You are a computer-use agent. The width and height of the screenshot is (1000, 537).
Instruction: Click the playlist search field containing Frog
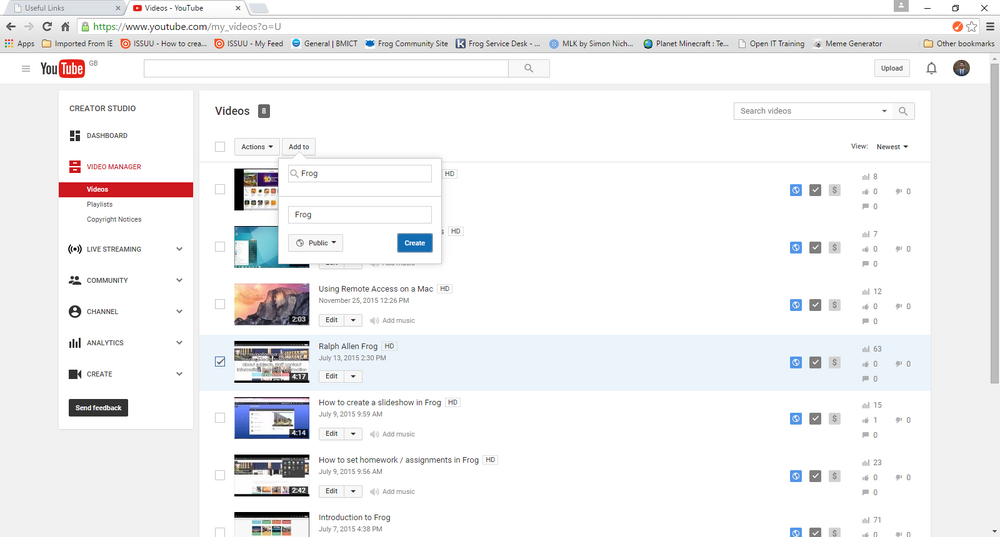pos(360,173)
